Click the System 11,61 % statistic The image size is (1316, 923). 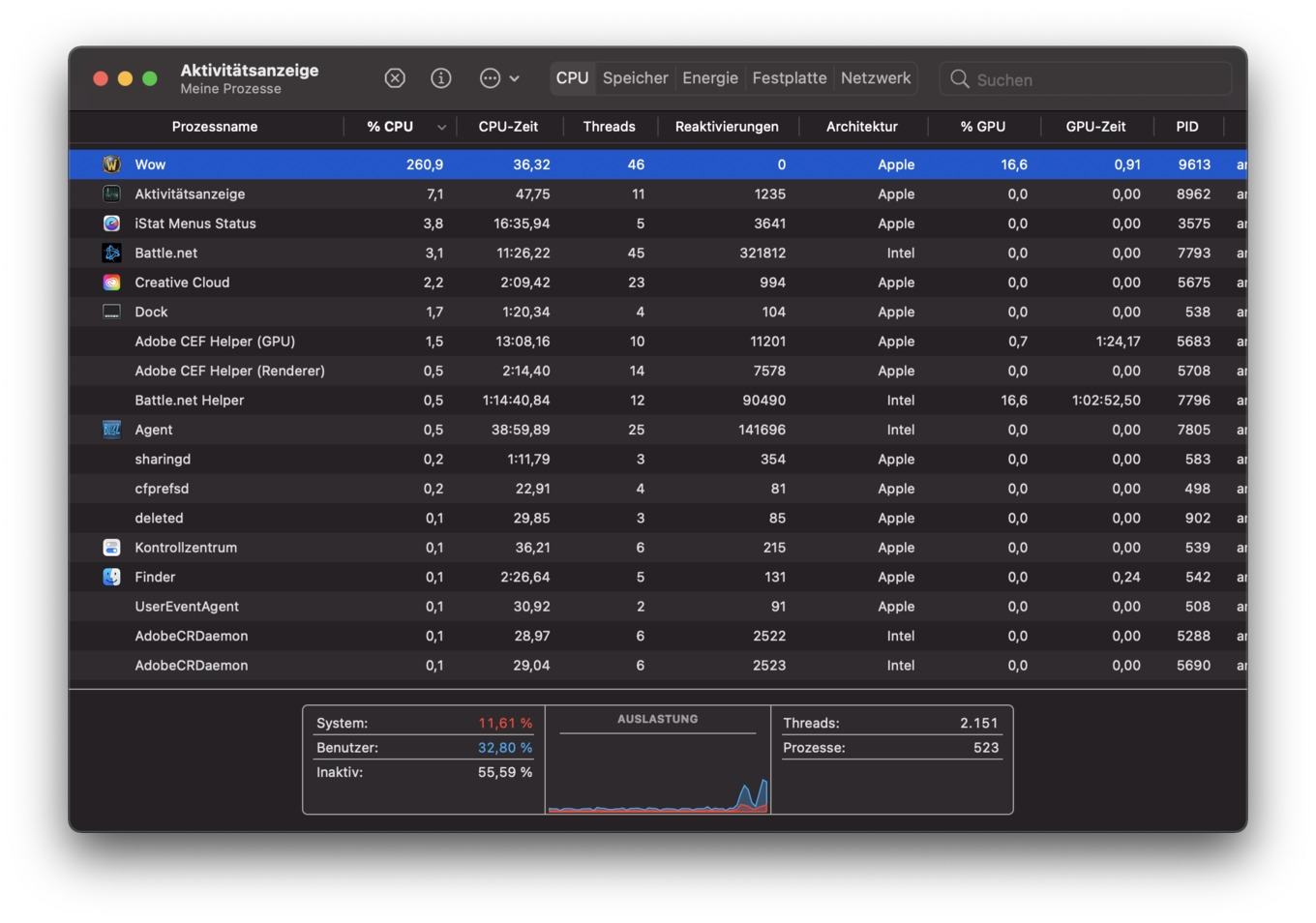click(x=424, y=723)
